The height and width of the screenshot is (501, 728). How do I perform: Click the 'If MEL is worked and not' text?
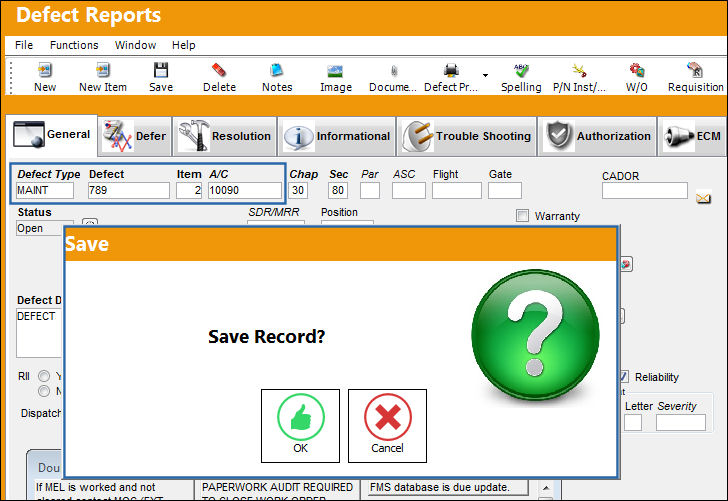pyautogui.click(x=96, y=487)
